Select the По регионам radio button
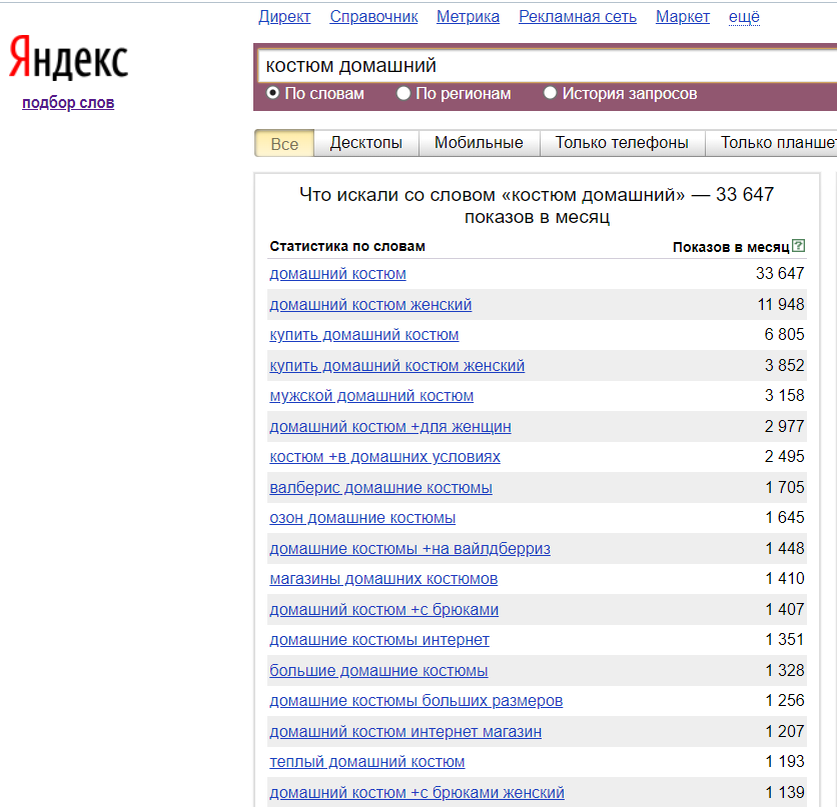Viewport: 837px width, 807px height. [x=403, y=93]
